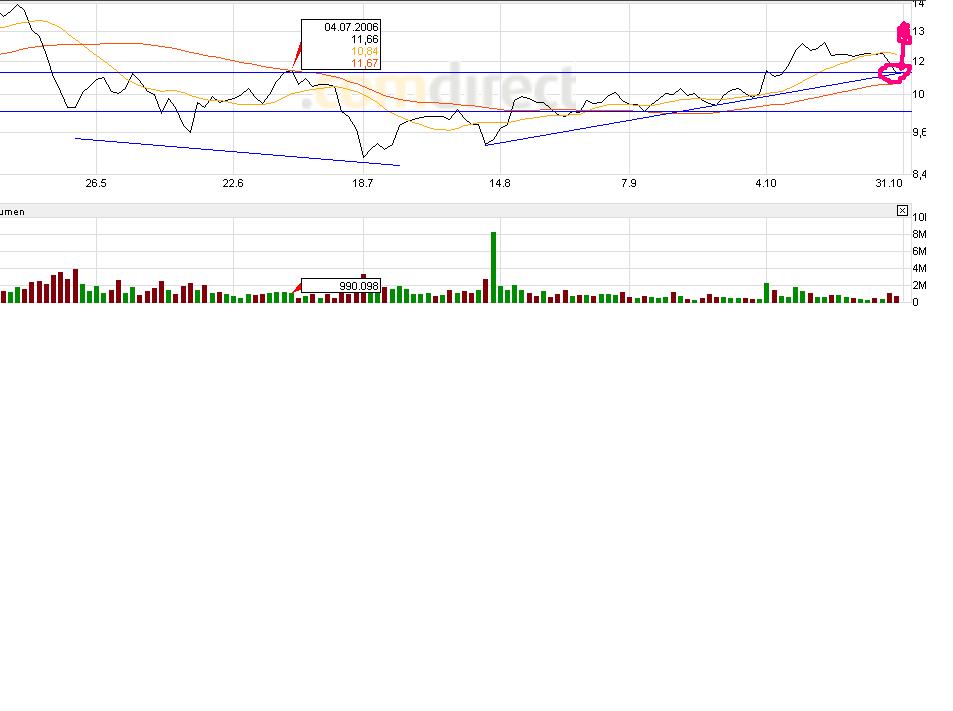Click the 31.10 date label on the time axis

[889, 183]
